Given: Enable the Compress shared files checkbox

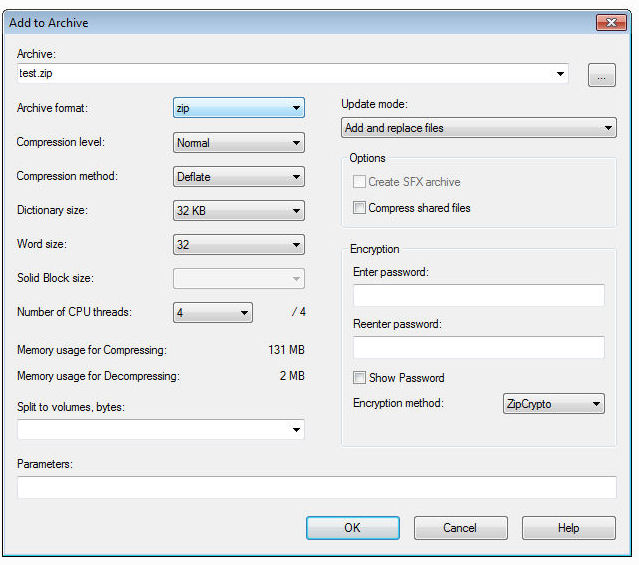Looking at the screenshot, I should pyautogui.click(x=359, y=207).
